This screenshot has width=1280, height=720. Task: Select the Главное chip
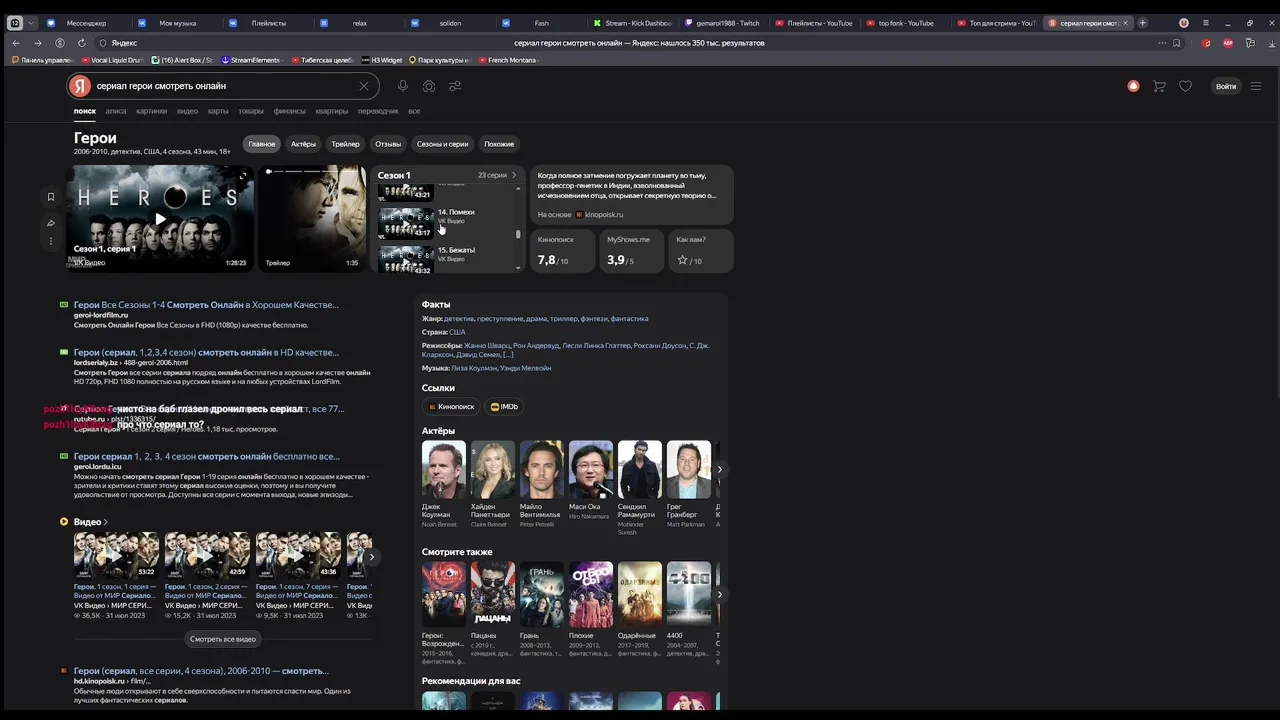click(x=262, y=144)
